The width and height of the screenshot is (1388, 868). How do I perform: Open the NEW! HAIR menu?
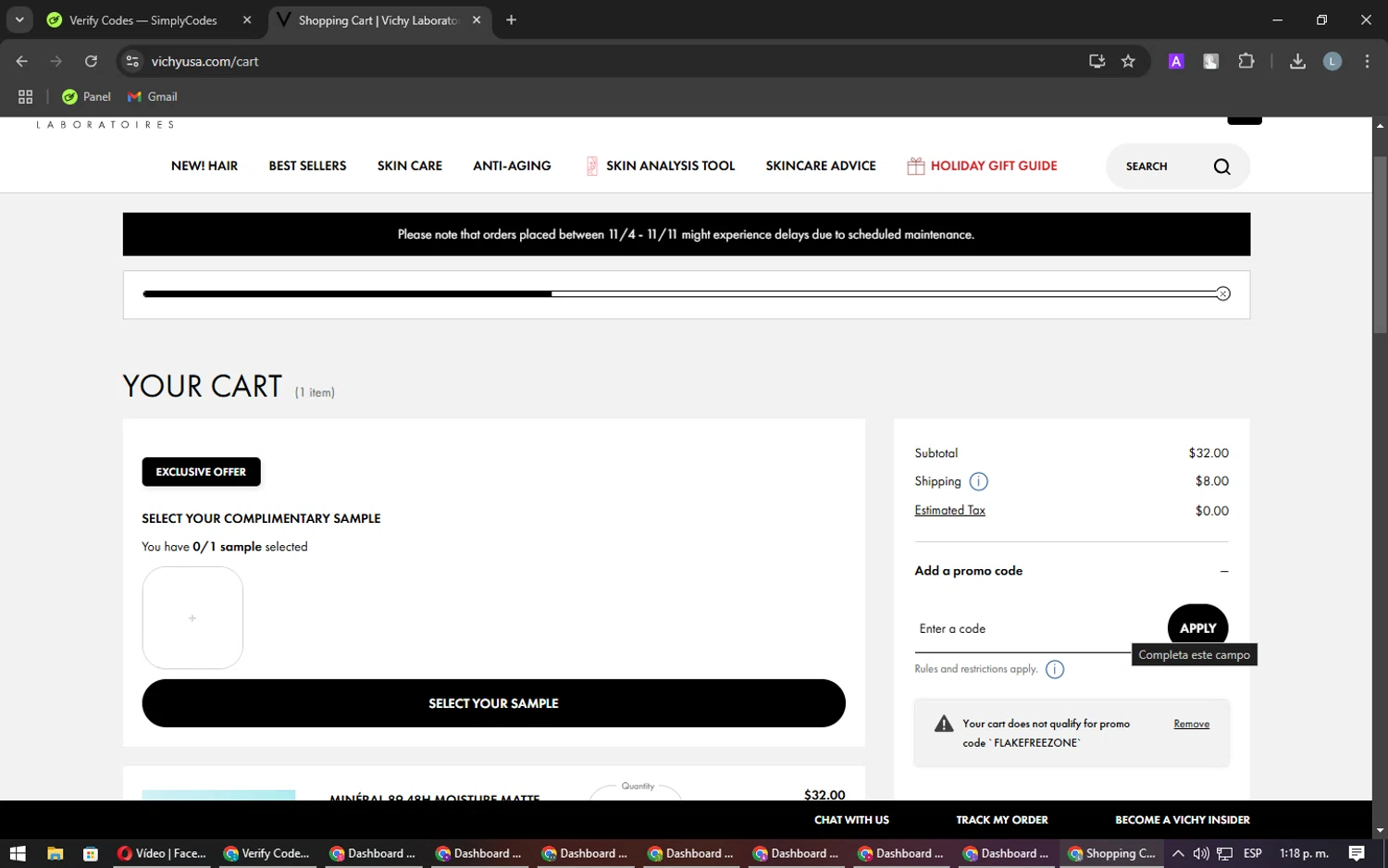[204, 166]
